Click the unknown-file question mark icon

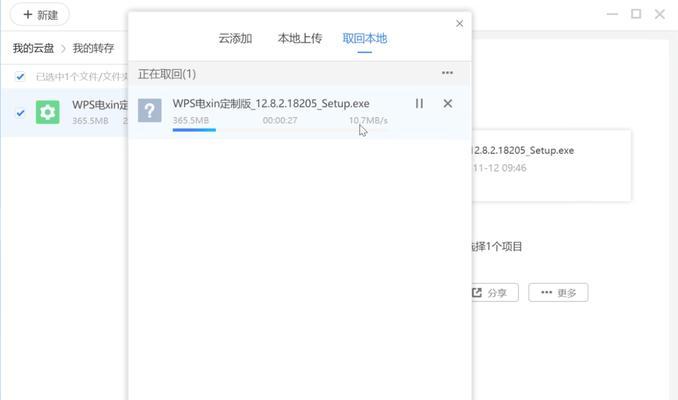point(150,110)
